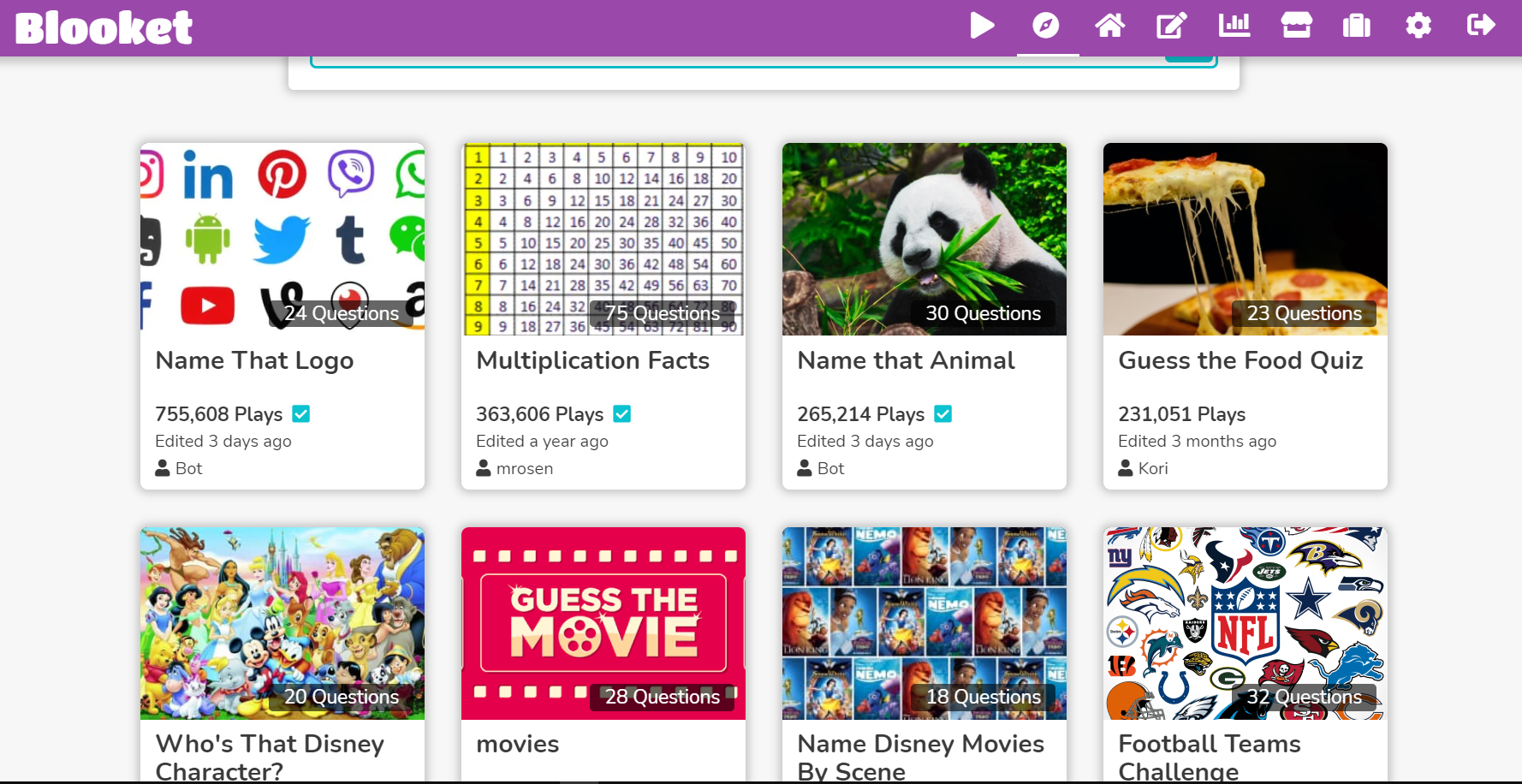The image size is (1522, 784).
Task: Click author Kori on the food quiz
Action: [1152, 468]
